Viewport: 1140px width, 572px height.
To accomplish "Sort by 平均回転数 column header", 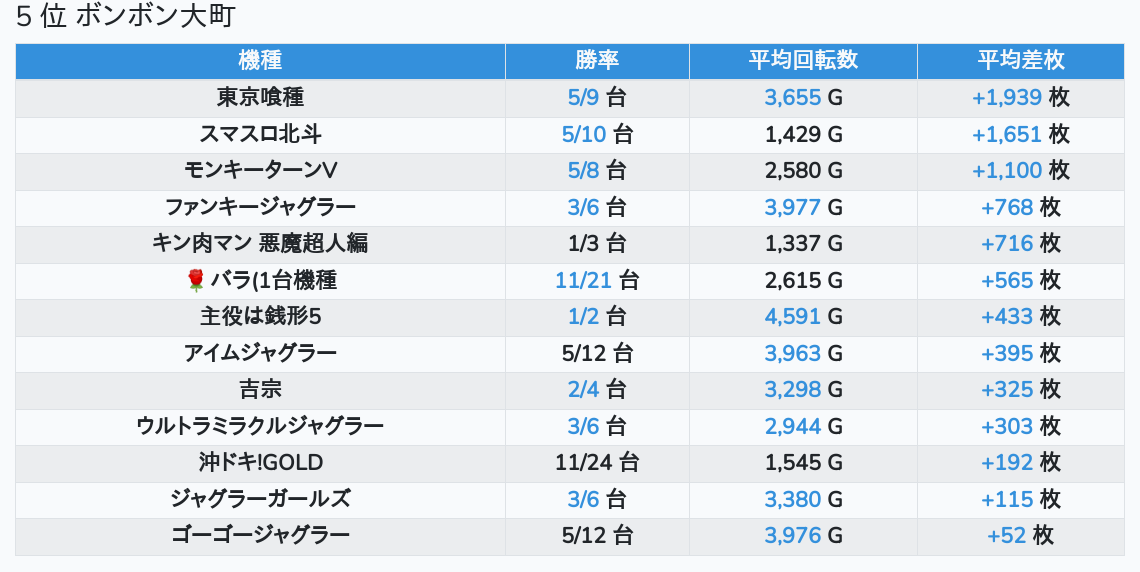I will pyautogui.click(x=803, y=60).
